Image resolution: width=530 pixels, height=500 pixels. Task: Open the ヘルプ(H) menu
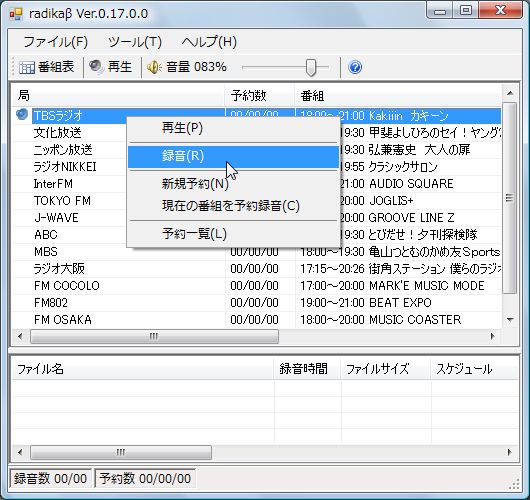click(209, 42)
